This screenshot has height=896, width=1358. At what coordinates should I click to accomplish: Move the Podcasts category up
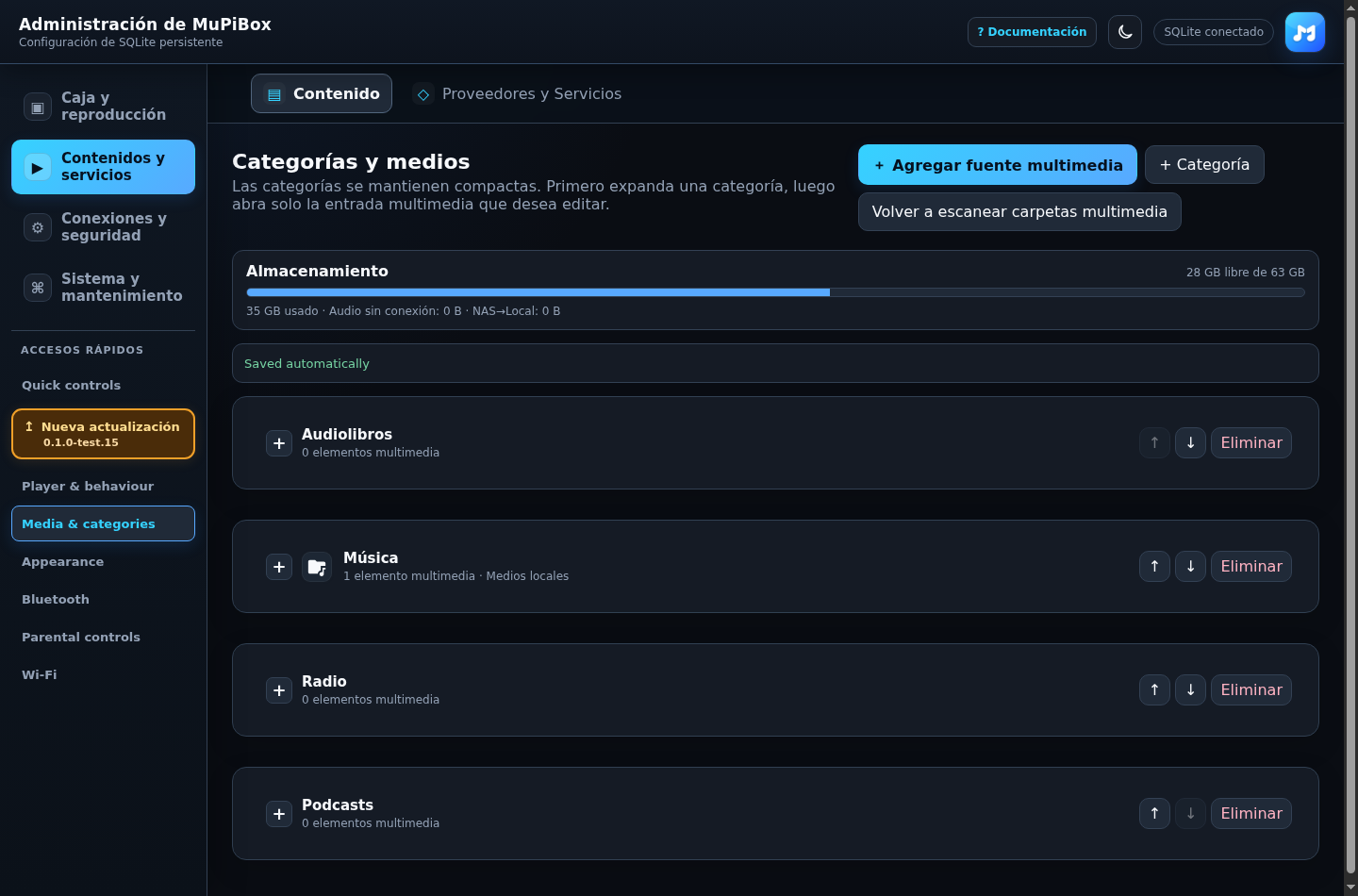coord(1154,814)
